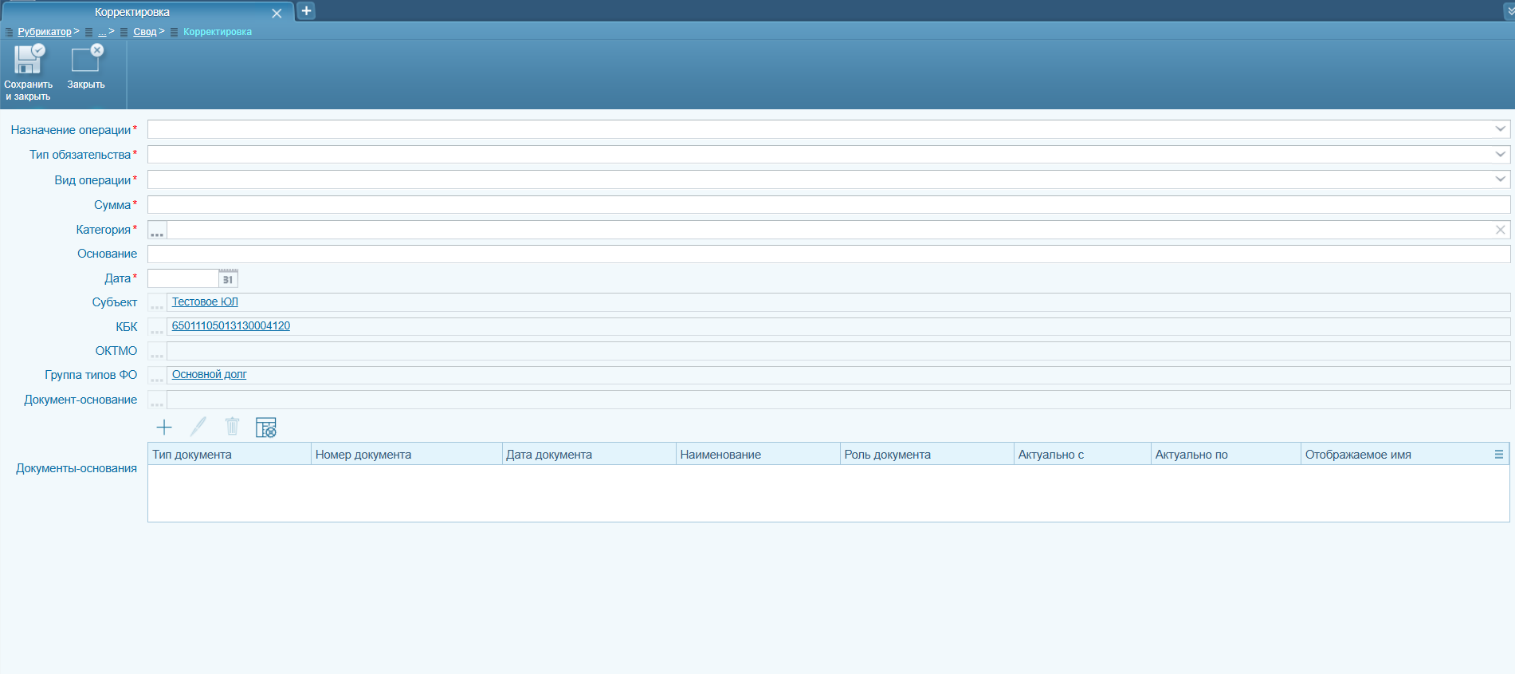The width and height of the screenshot is (1515, 674).
Task: Add a document row with plus icon
Action: tap(164, 427)
